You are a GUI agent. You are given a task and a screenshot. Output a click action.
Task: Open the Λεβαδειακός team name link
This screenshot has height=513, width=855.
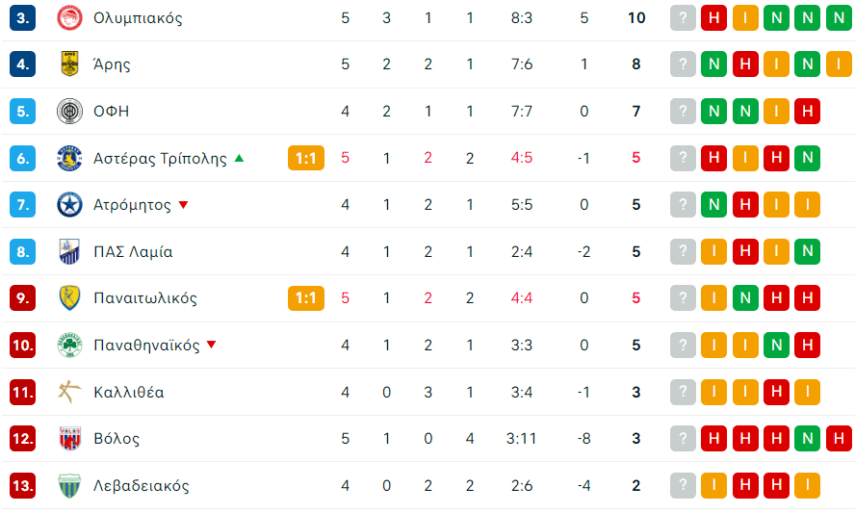tap(140, 486)
